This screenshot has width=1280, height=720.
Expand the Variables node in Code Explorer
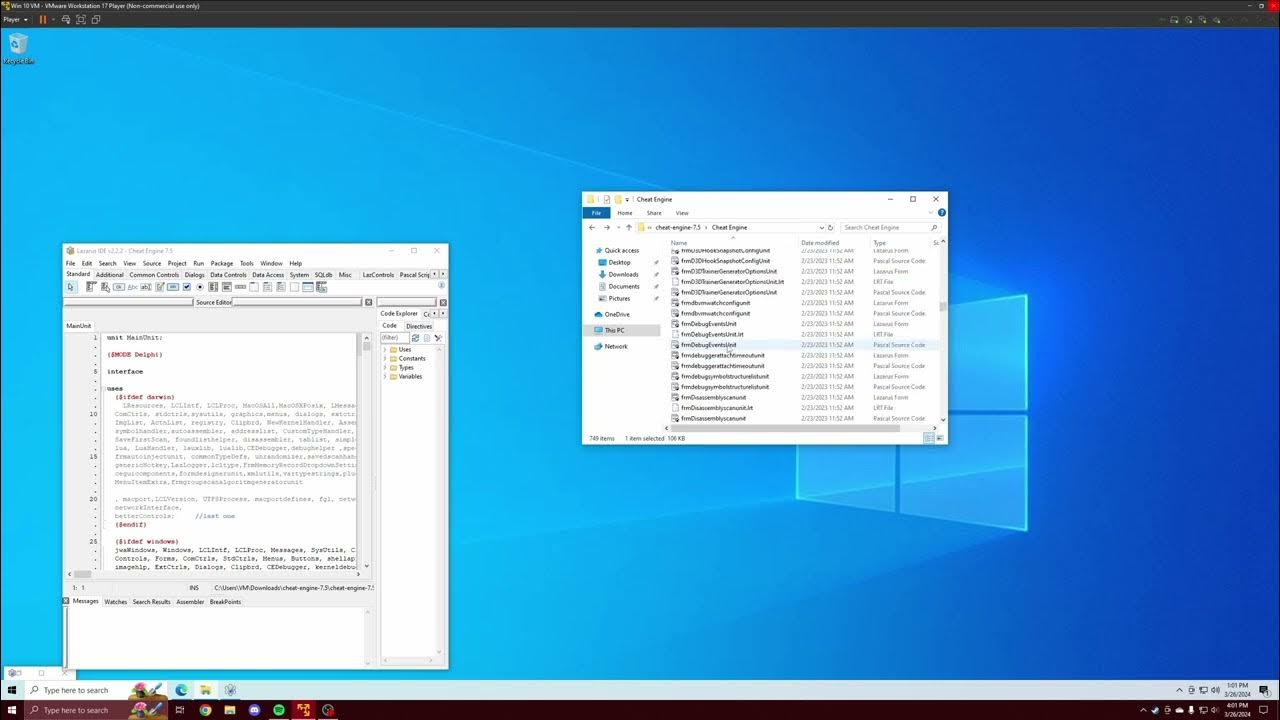385,377
